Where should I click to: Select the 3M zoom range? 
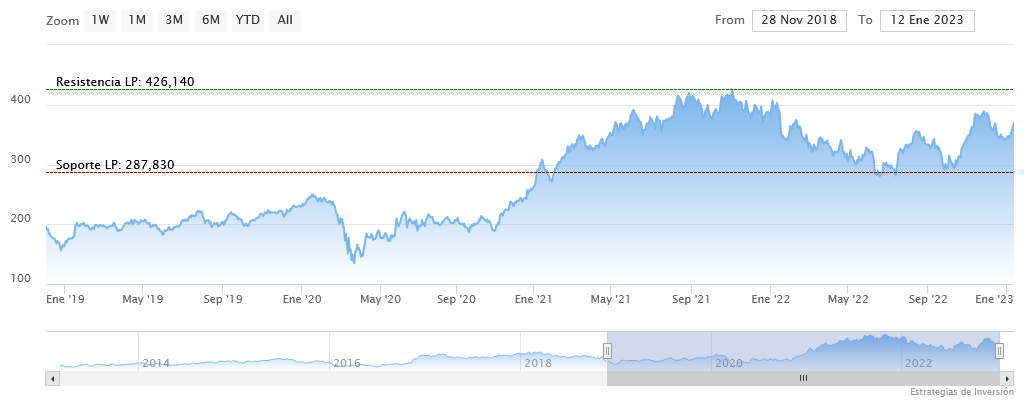click(174, 20)
